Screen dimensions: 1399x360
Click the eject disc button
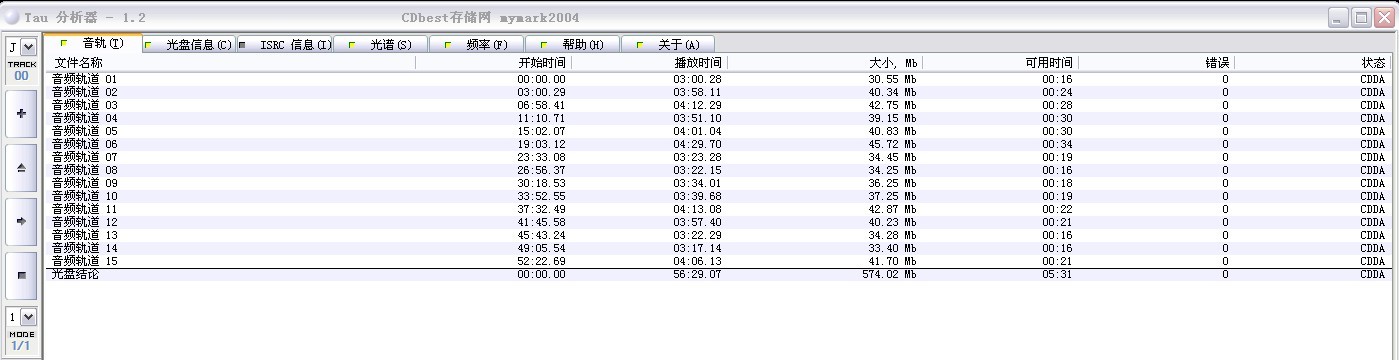pos(22,168)
